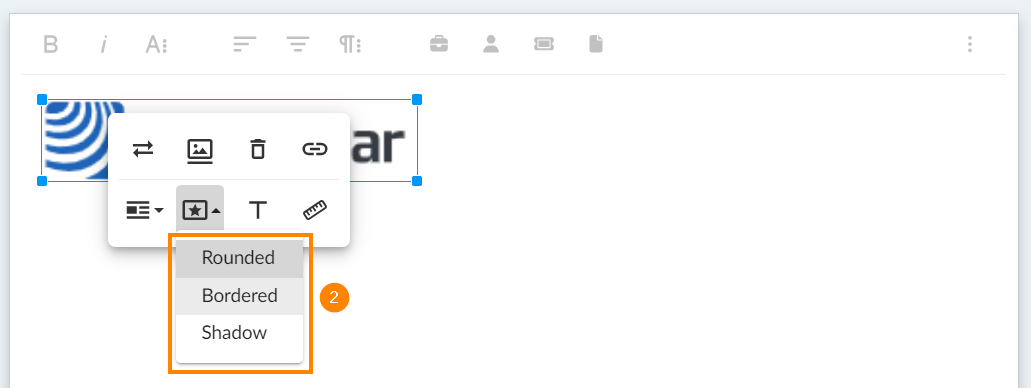Click the ticket icon in the toolbar
This screenshot has height=388, width=1031.
click(x=544, y=45)
